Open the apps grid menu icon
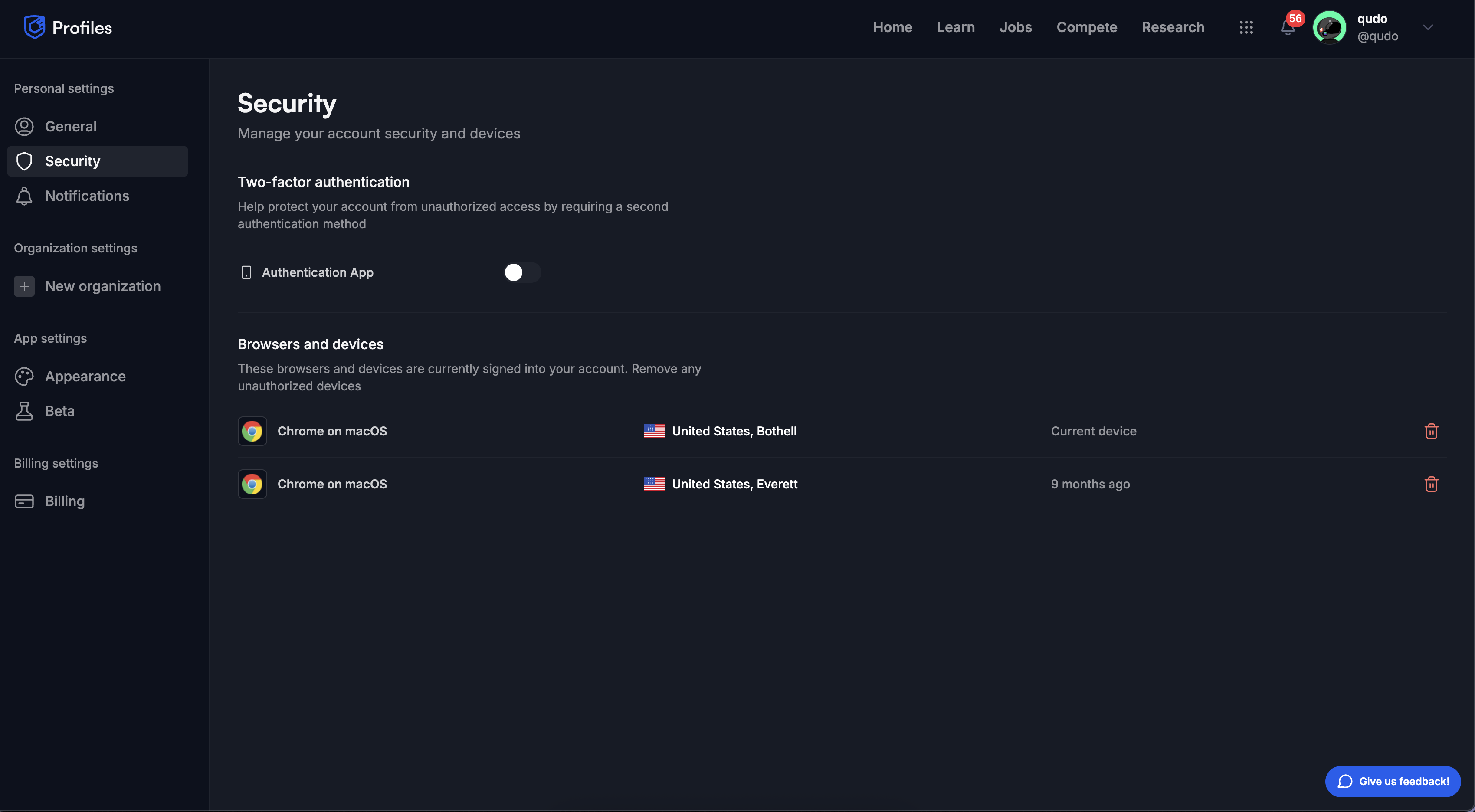The image size is (1475, 812). click(x=1246, y=27)
